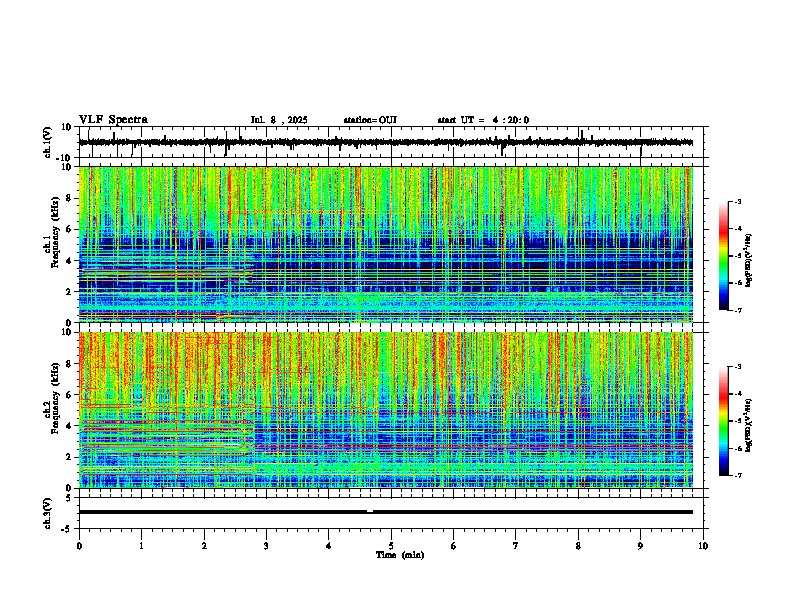Image resolution: width=792 pixels, height=612 pixels.
Task: Click the ch.2 color bar "log(PSD)" label
Action: click(x=748, y=425)
